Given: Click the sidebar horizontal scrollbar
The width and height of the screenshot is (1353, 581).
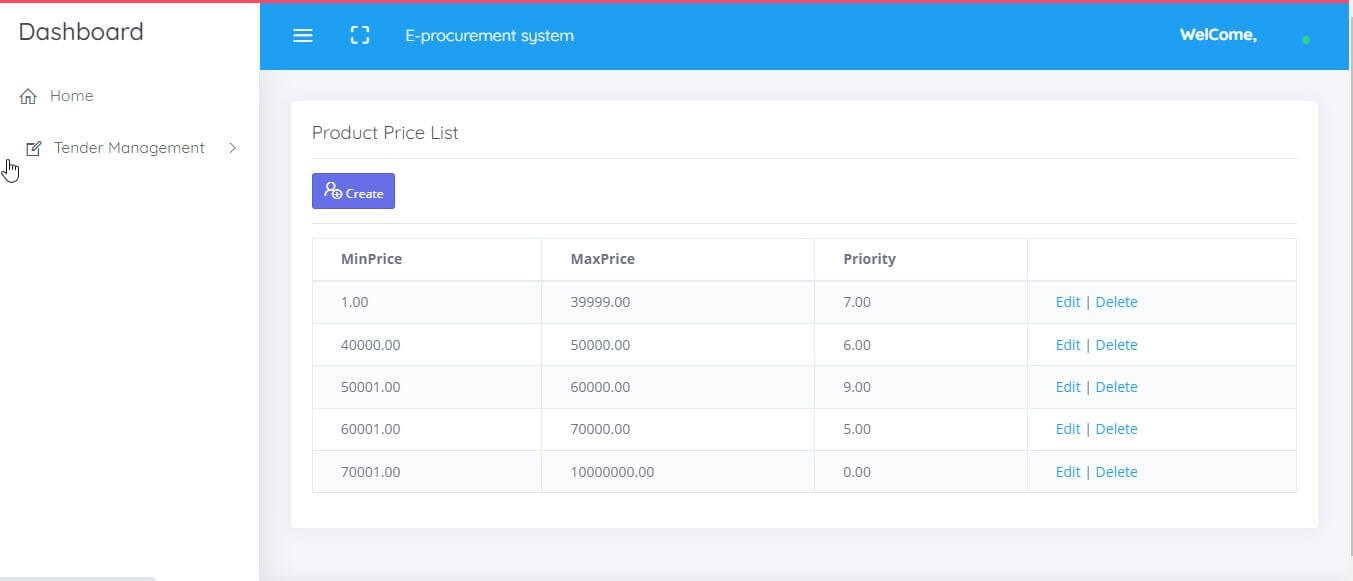Looking at the screenshot, I should 78,578.
